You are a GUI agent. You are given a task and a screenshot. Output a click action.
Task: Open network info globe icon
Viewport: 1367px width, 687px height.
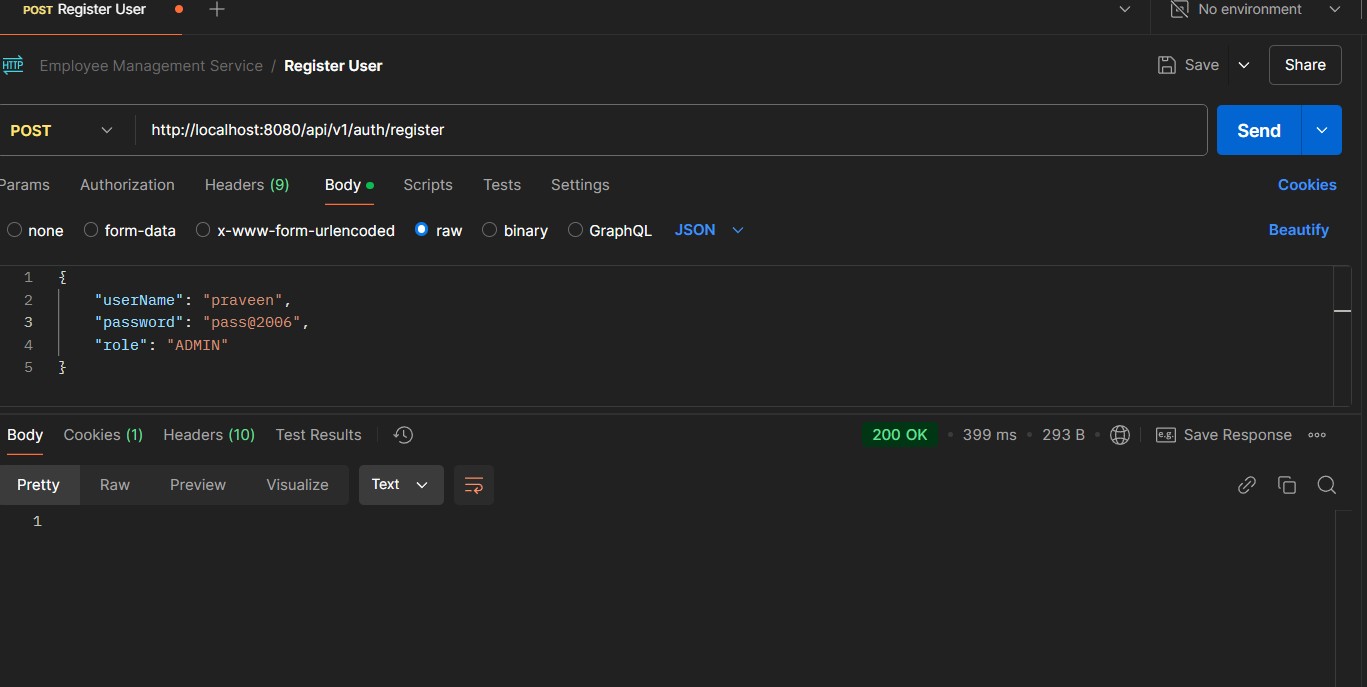[x=1120, y=435]
